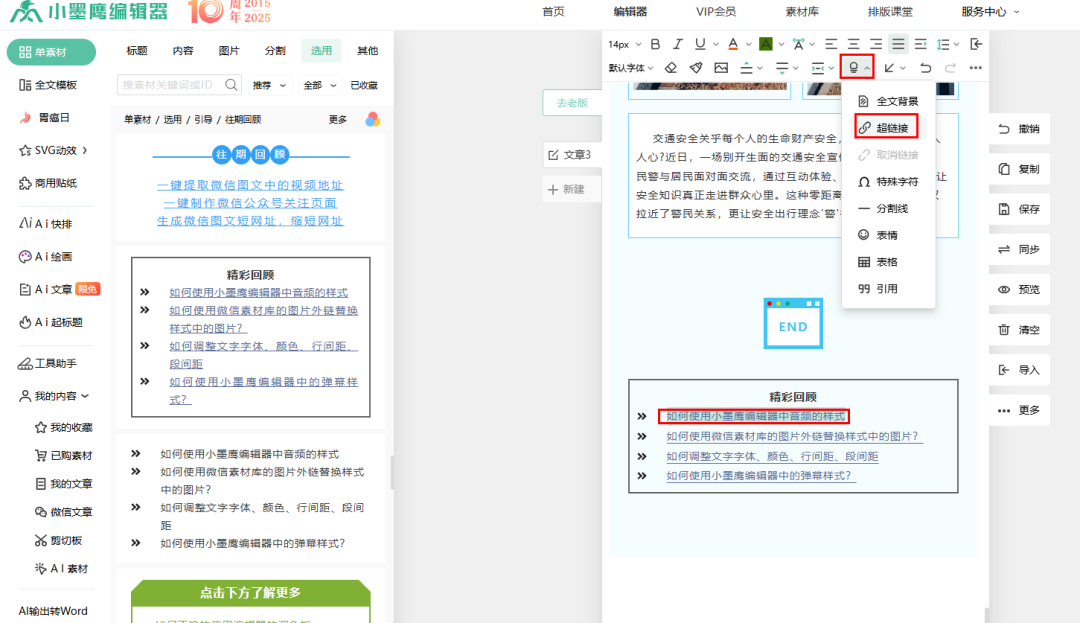
Task: Click the 保存 save button
Action: 1019,209
